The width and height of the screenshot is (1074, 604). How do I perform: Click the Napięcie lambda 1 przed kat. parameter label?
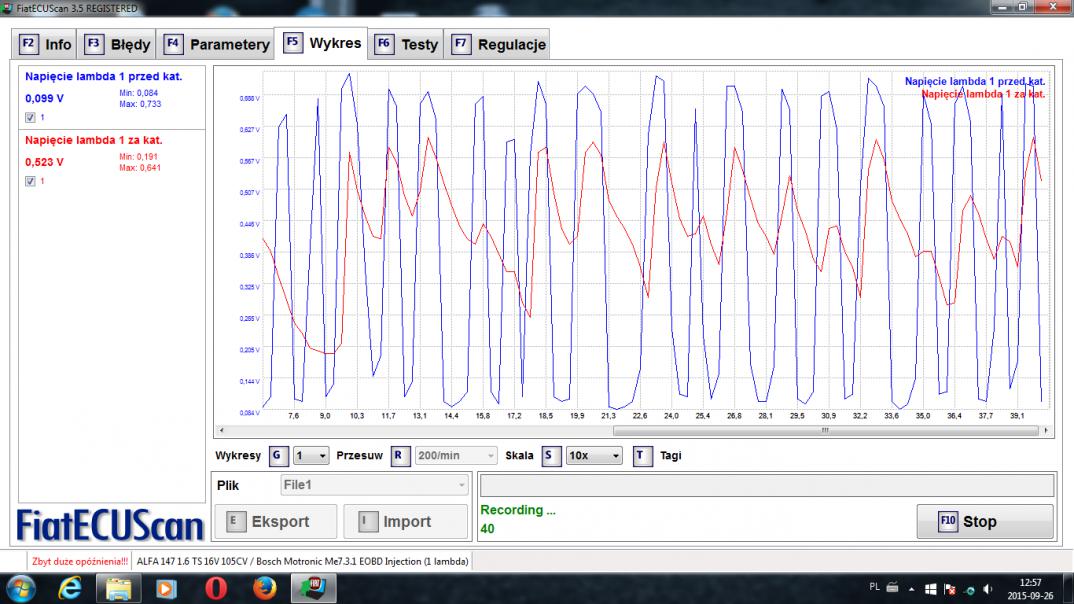[x=103, y=77]
